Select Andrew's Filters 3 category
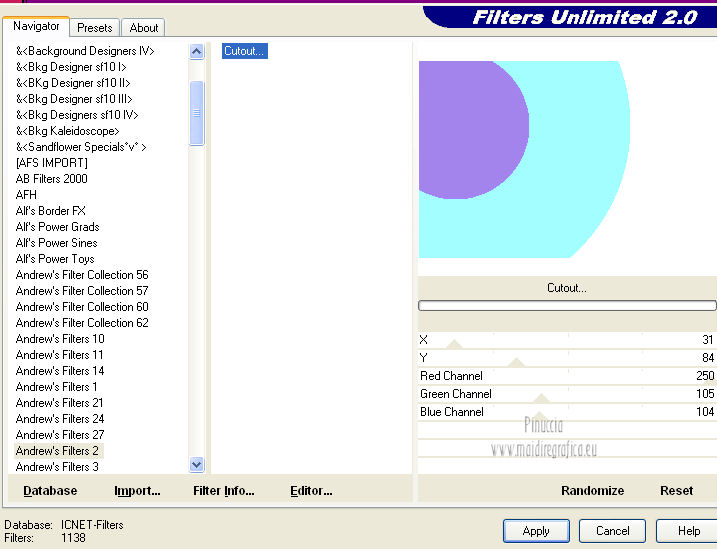The height and width of the screenshot is (549, 717). 57,467
